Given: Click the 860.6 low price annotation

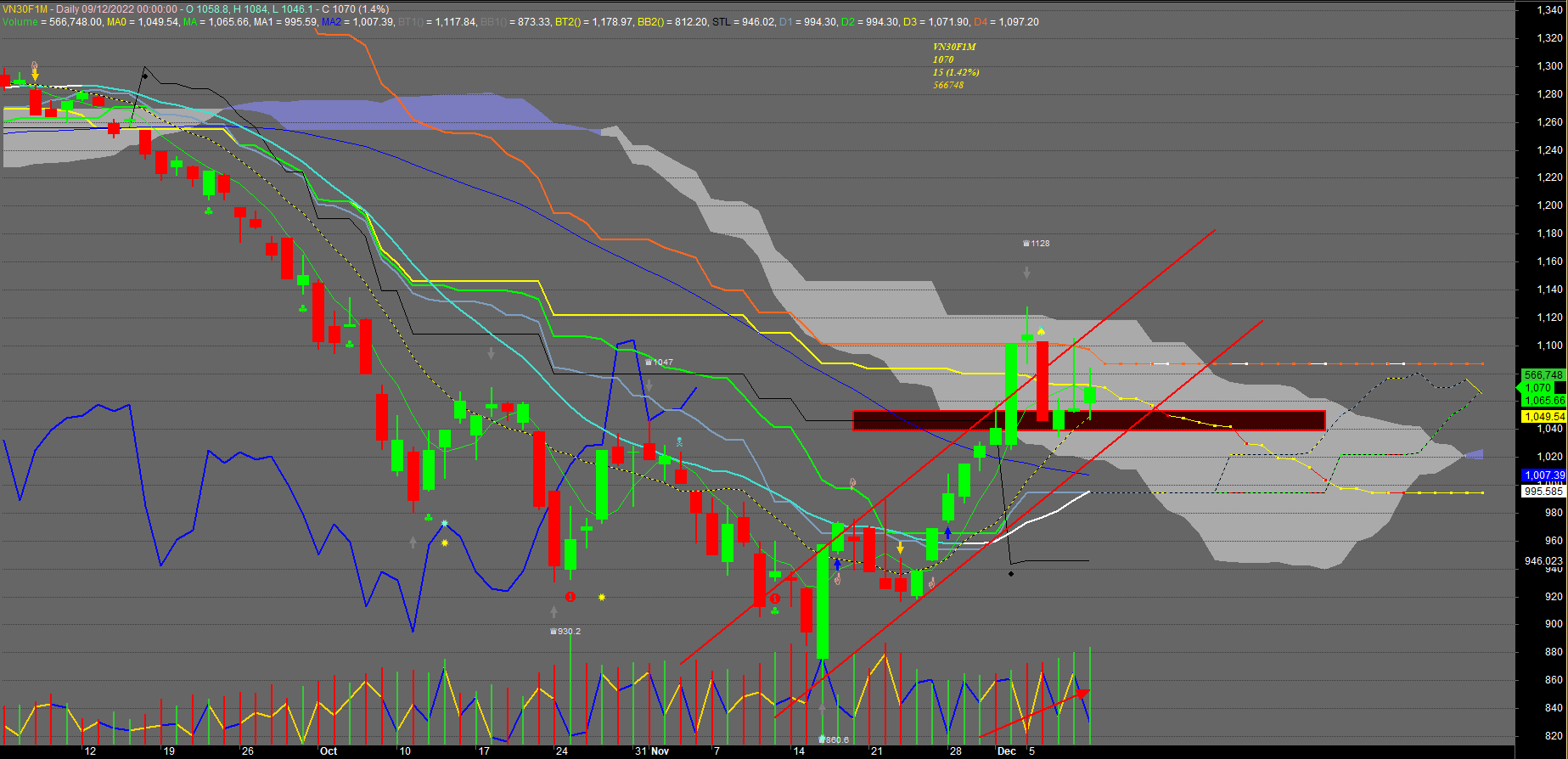Looking at the screenshot, I should coord(834,740).
